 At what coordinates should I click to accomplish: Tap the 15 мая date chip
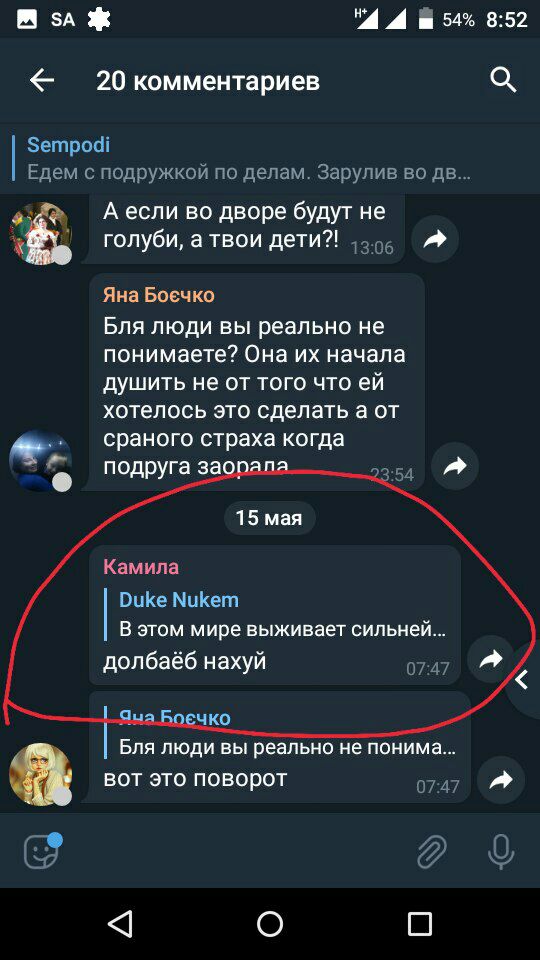(x=269, y=519)
